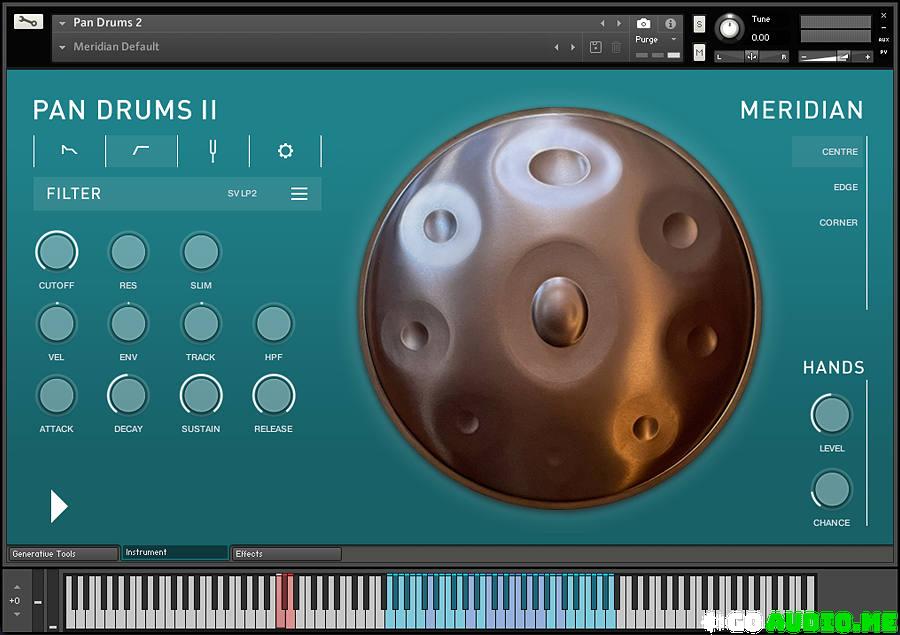Click the VEL knob
The width and height of the screenshot is (900, 635).
(x=56, y=324)
